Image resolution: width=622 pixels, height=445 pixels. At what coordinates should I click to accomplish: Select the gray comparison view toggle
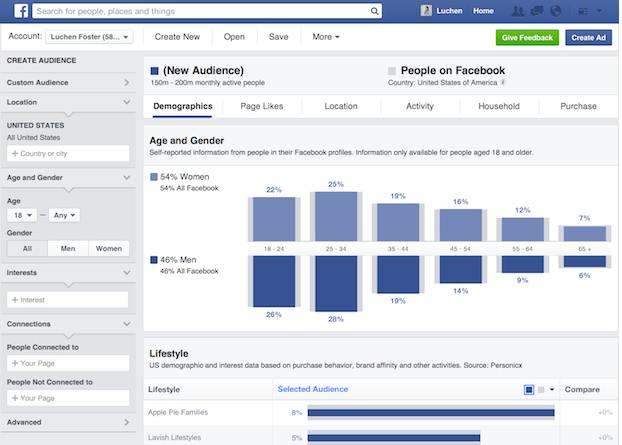[x=541, y=390]
